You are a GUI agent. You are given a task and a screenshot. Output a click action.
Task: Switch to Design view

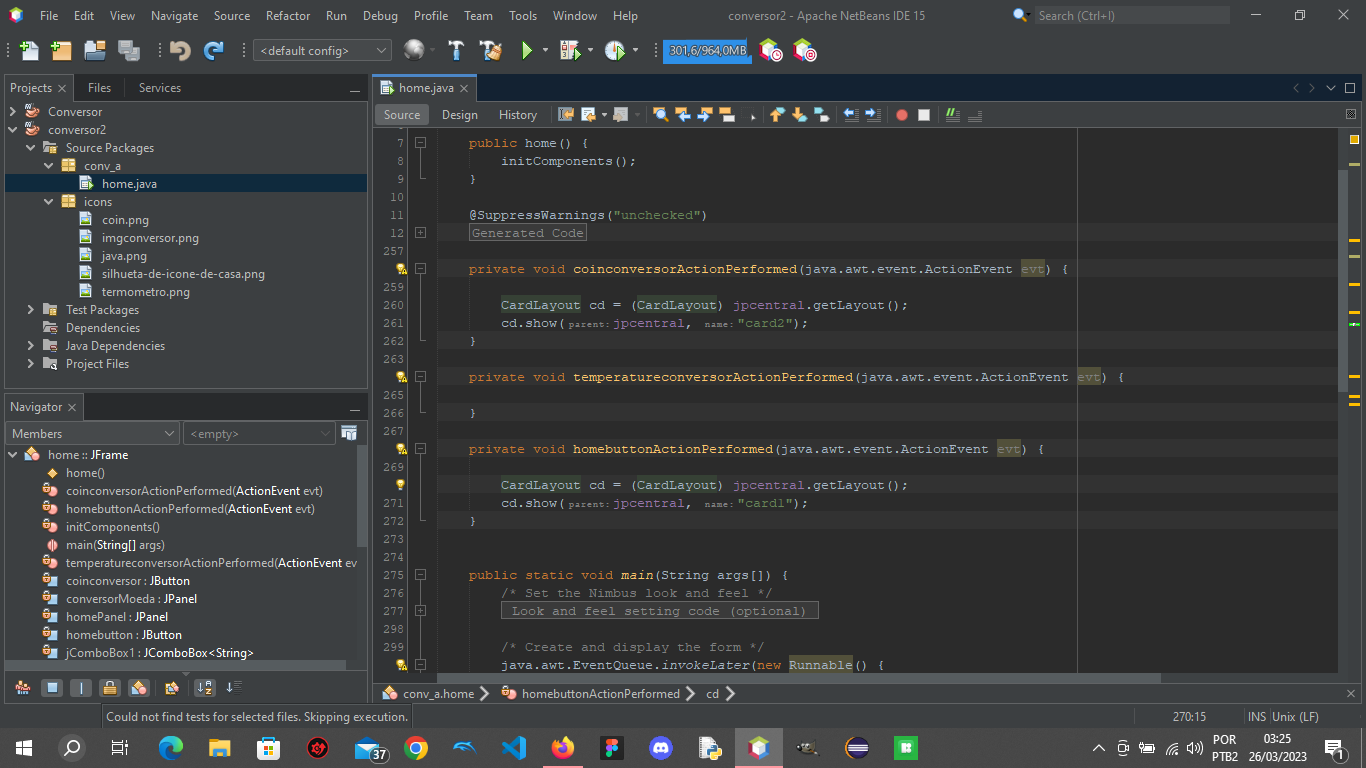coord(459,115)
